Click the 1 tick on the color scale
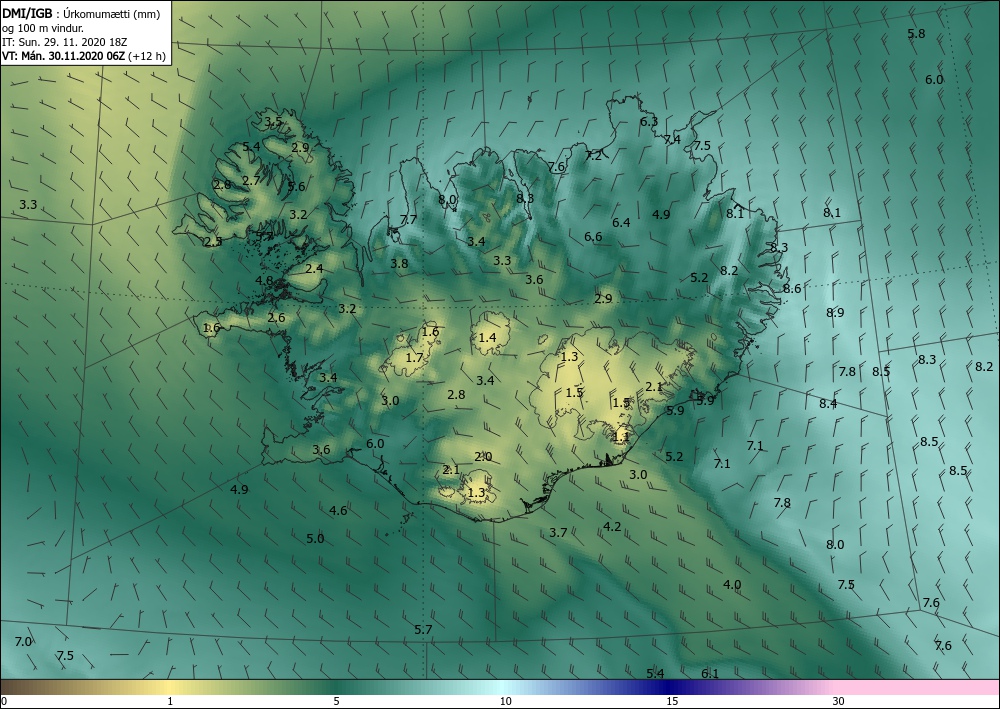Viewport: 1000px width, 709px height. point(170,702)
